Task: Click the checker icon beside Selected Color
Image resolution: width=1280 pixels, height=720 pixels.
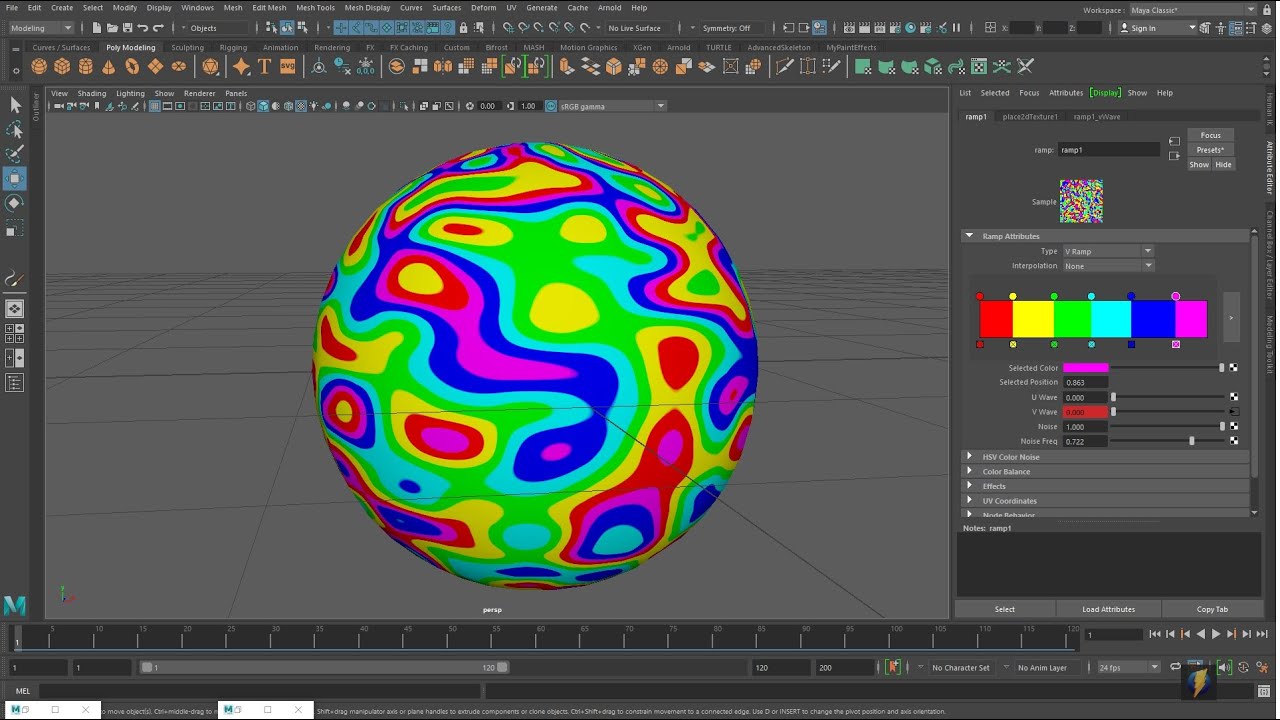Action: point(1234,368)
